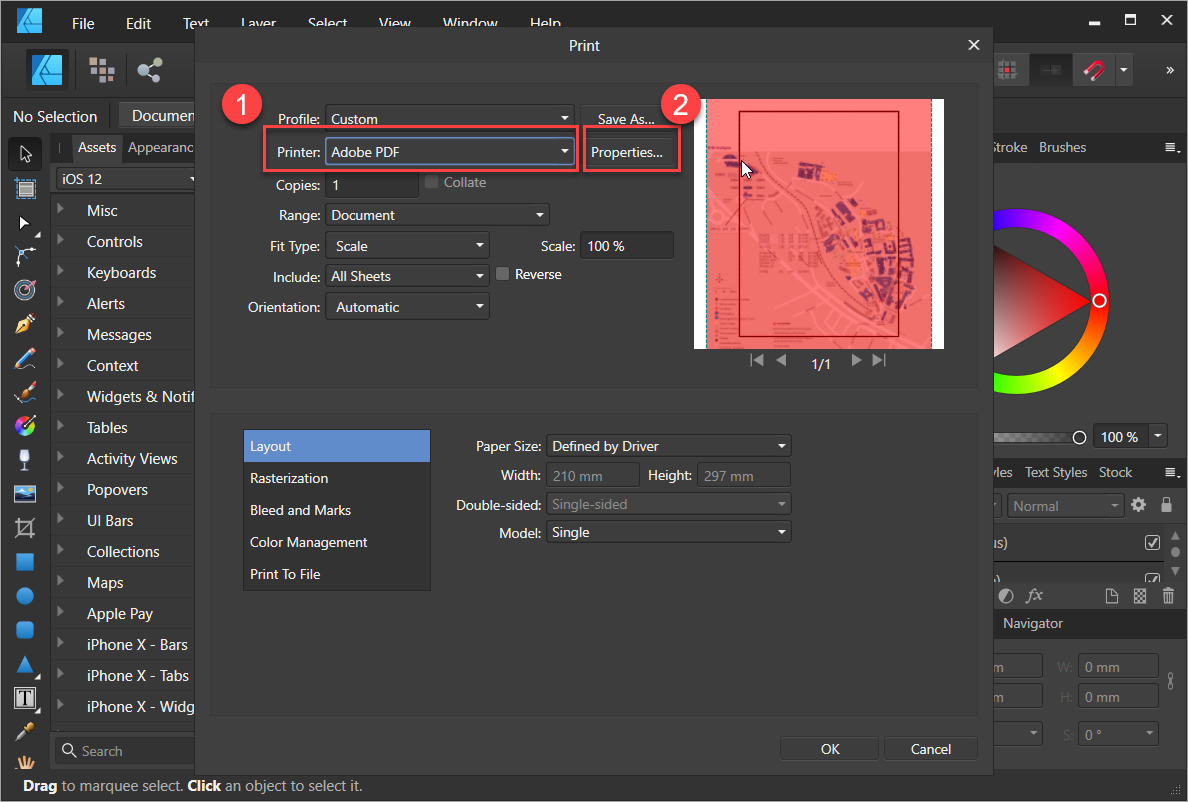Select the Crop tool
This screenshot has height=802, width=1188.
coord(25,527)
